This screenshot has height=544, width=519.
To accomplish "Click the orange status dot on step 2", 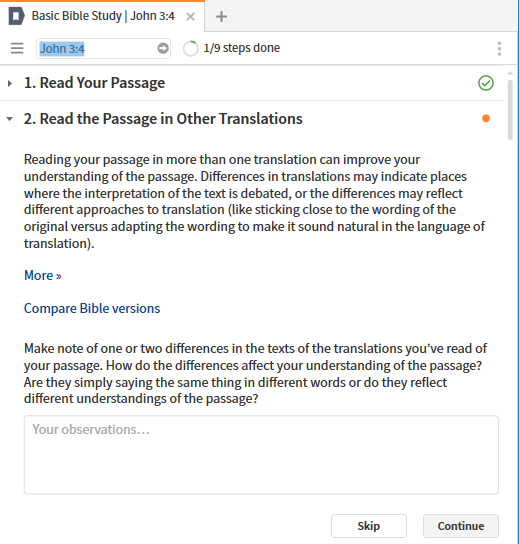I will pos(486,119).
